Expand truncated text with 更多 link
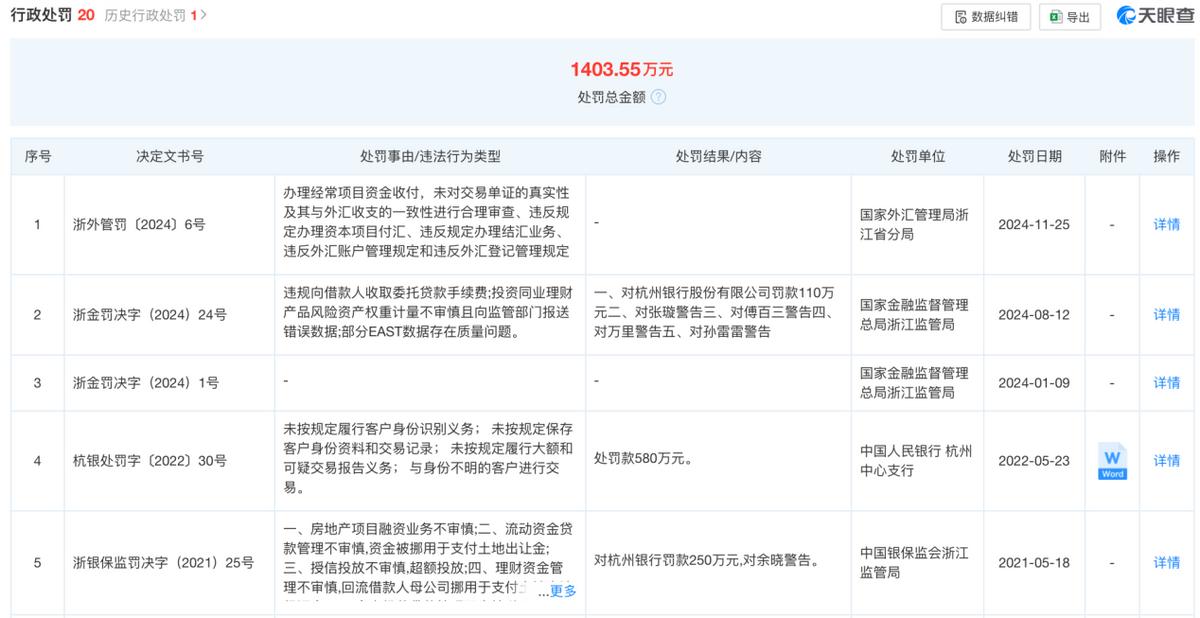This screenshot has height=618, width=1200. click(563, 591)
